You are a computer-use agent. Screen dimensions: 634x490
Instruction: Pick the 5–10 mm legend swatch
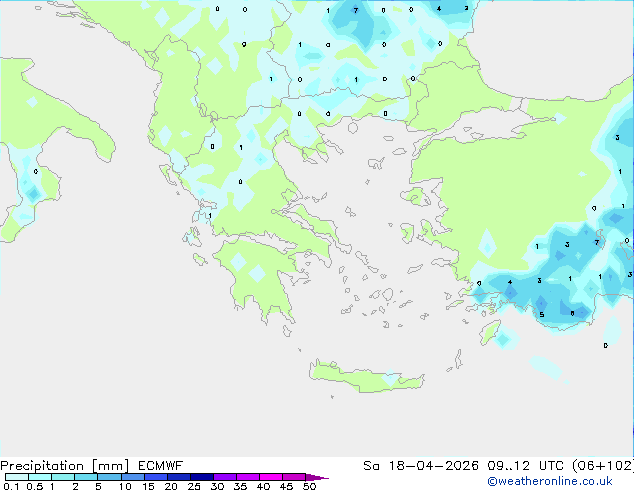(109, 477)
